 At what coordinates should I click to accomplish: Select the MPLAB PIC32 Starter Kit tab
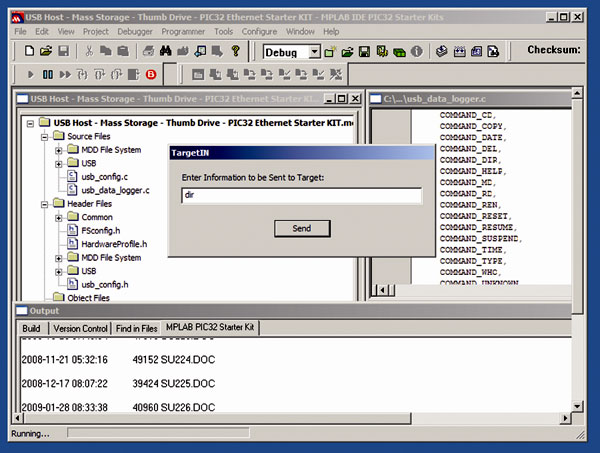tap(210, 327)
